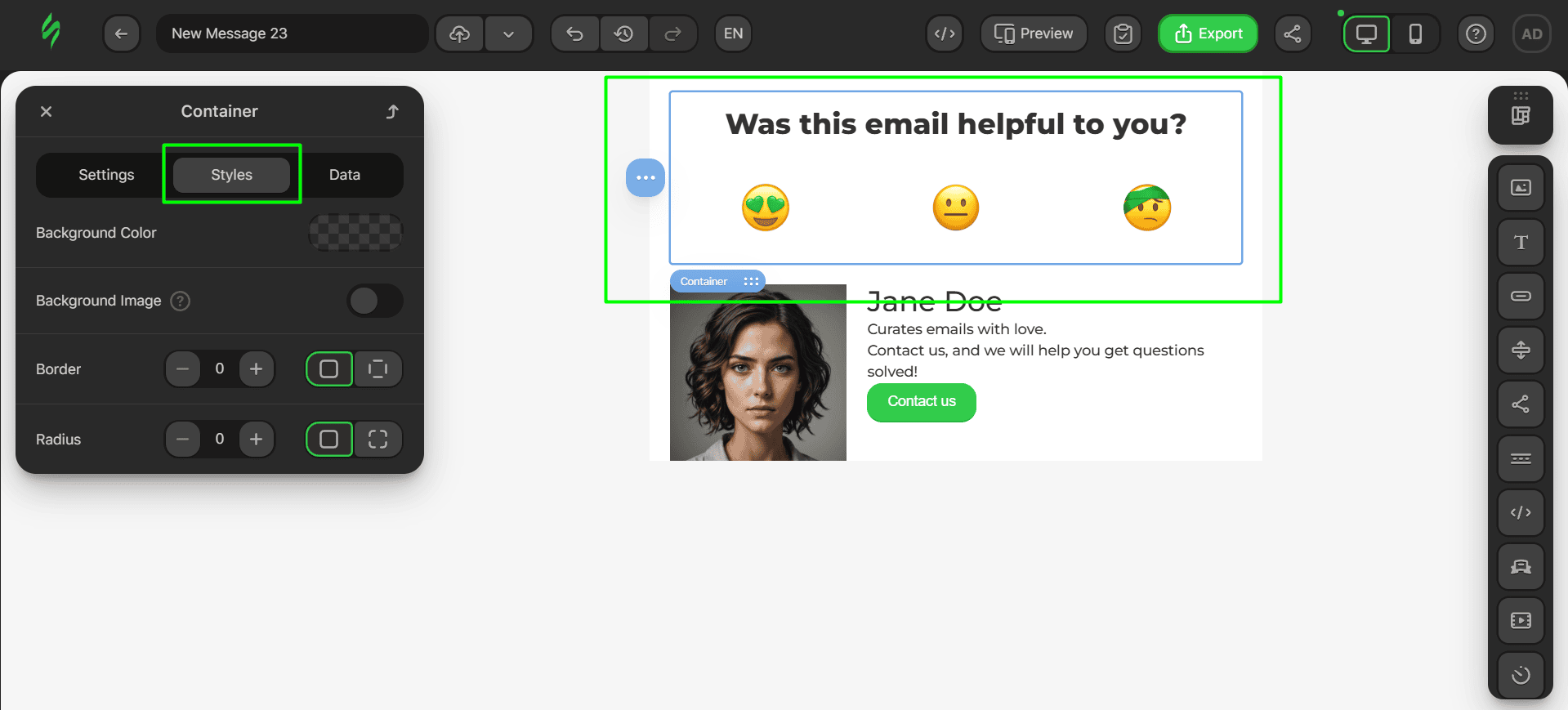Viewport: 1568px width, 710px height.
Task: Switch to the Settings tab
Action: click(106, 175)
